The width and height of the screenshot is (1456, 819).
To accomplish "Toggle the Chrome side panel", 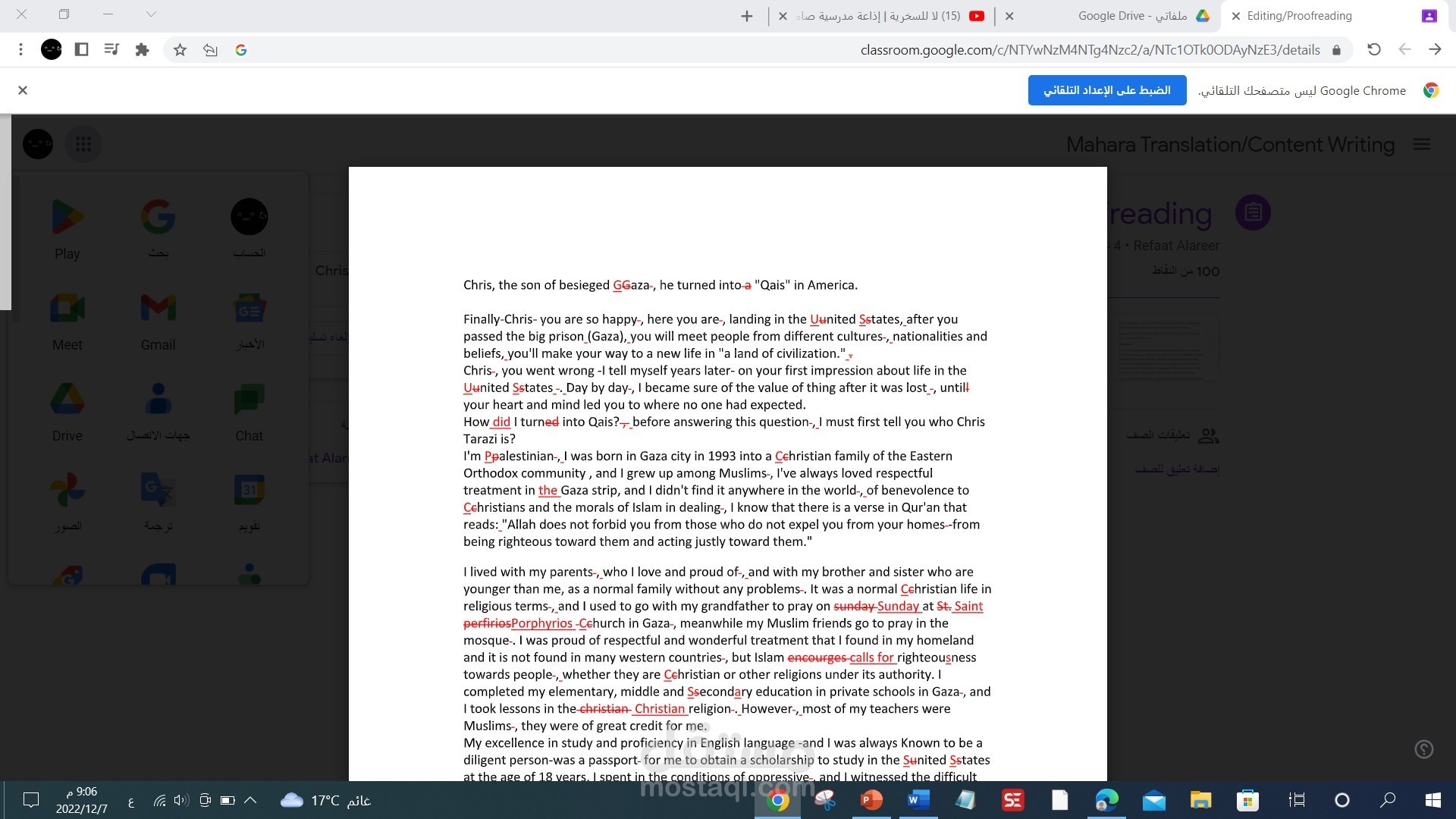I will point(81,49).
